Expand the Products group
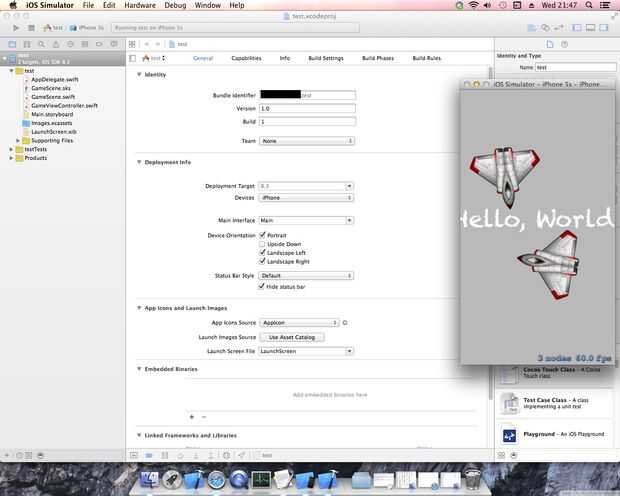620x496 pixels. pyautogui.click(x=11, y=158)
